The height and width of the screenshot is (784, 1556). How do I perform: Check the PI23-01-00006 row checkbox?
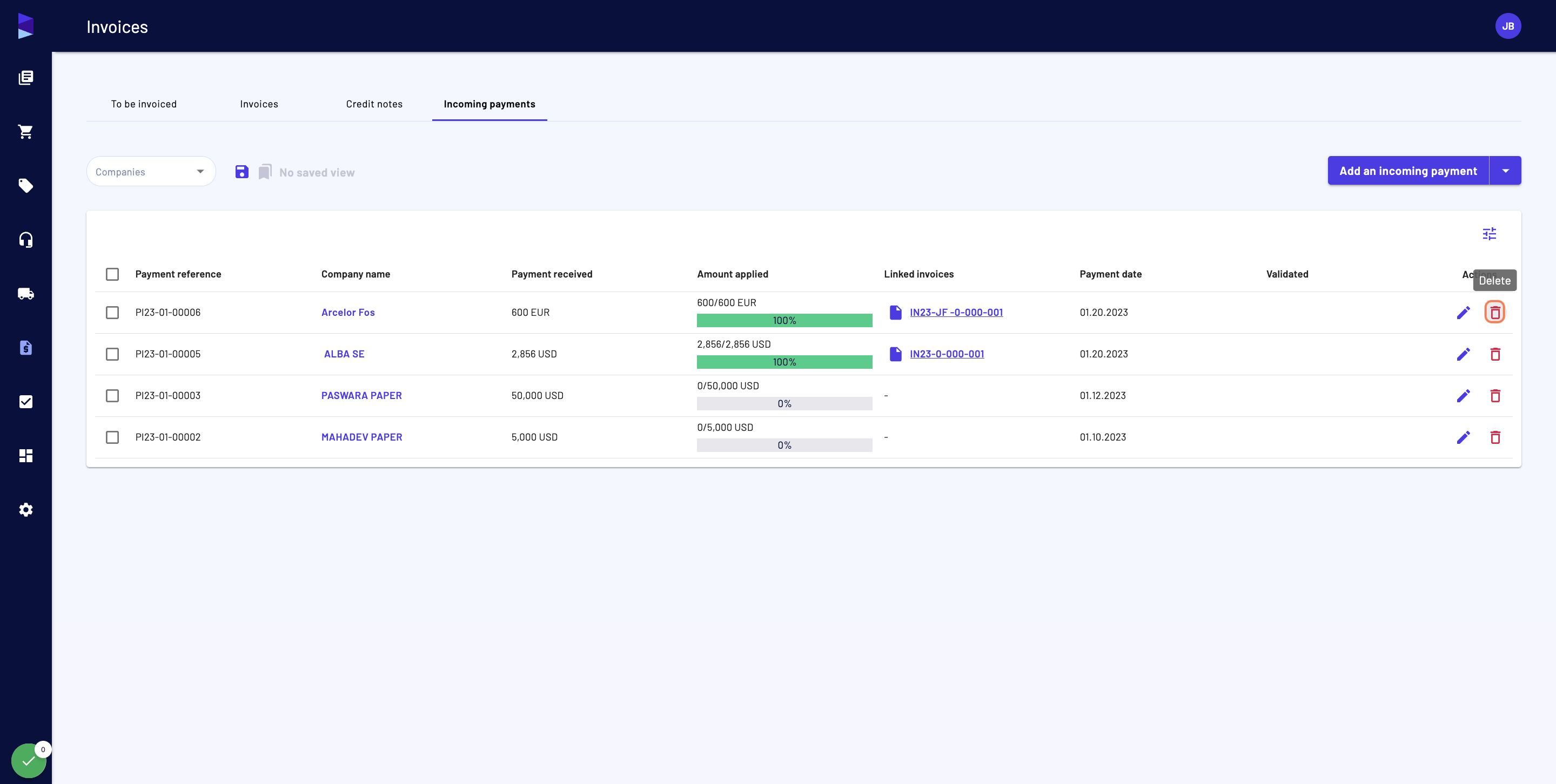tap(112, 313)
